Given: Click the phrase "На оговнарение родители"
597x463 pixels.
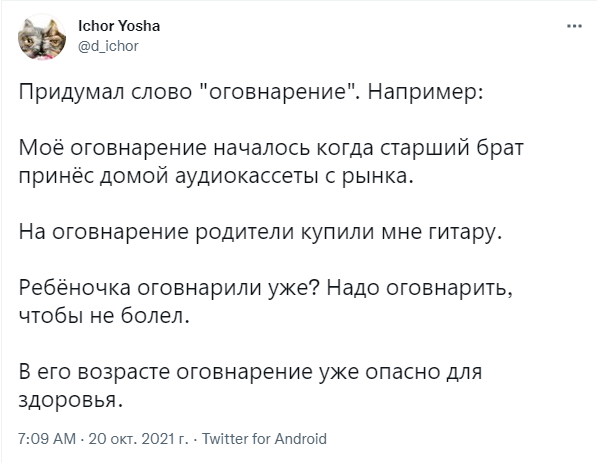Looking at the screenshot, I should (x=156, y=232).
